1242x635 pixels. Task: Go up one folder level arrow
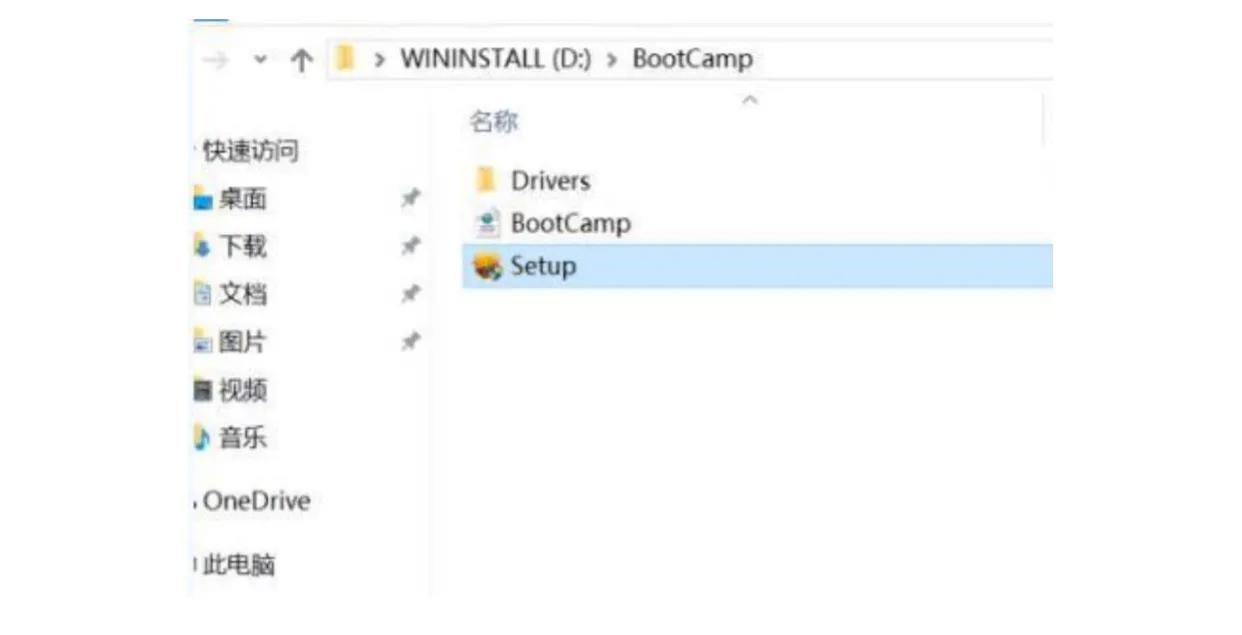tap(300, 60)
